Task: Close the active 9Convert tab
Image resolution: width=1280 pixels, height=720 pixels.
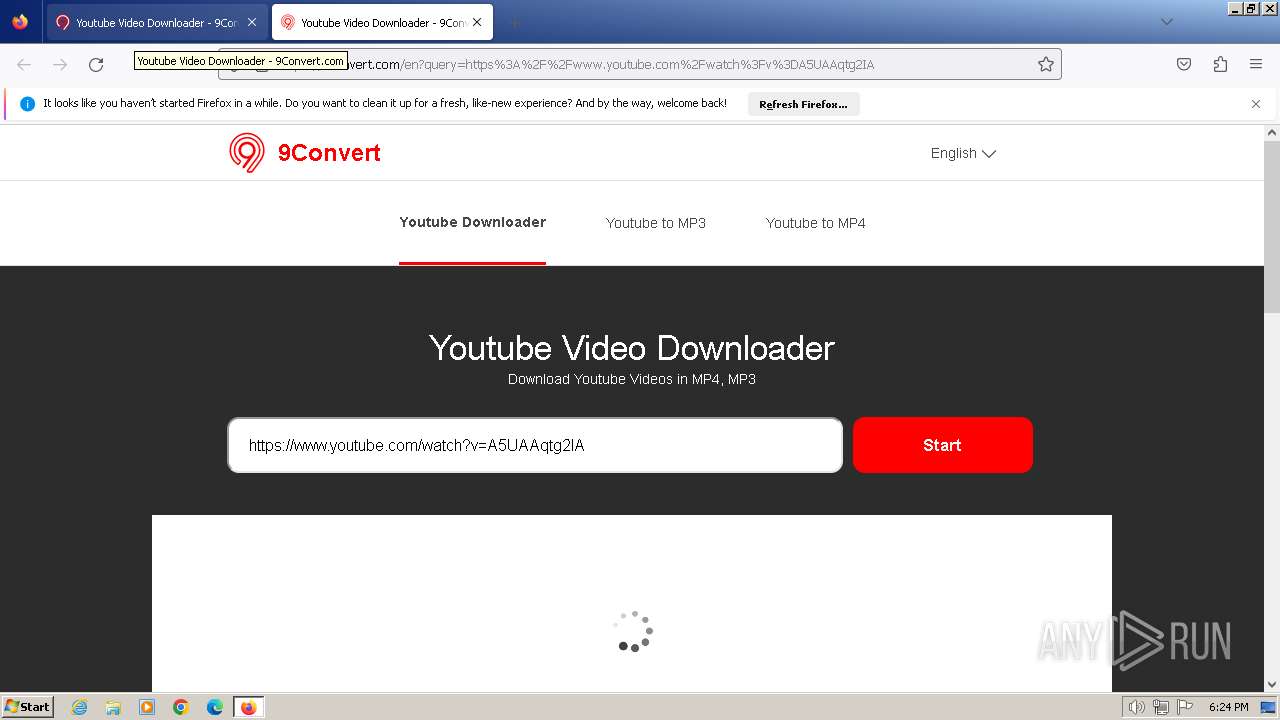Action: [477, 22]
